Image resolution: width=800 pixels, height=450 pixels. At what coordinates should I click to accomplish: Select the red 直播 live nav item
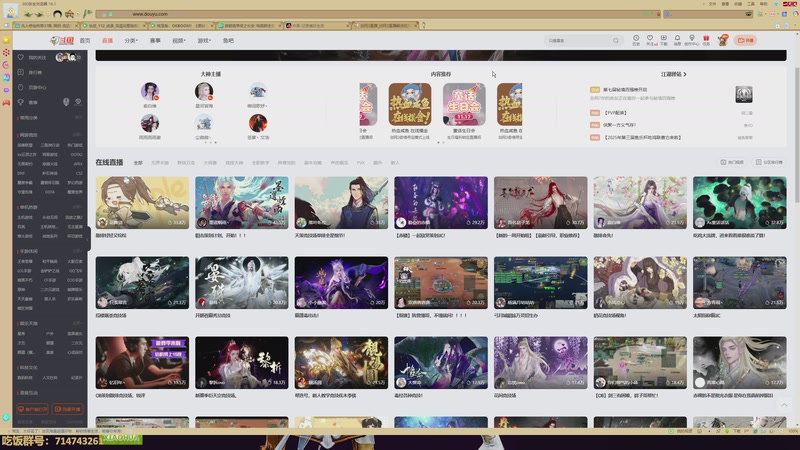pos(107,40)
